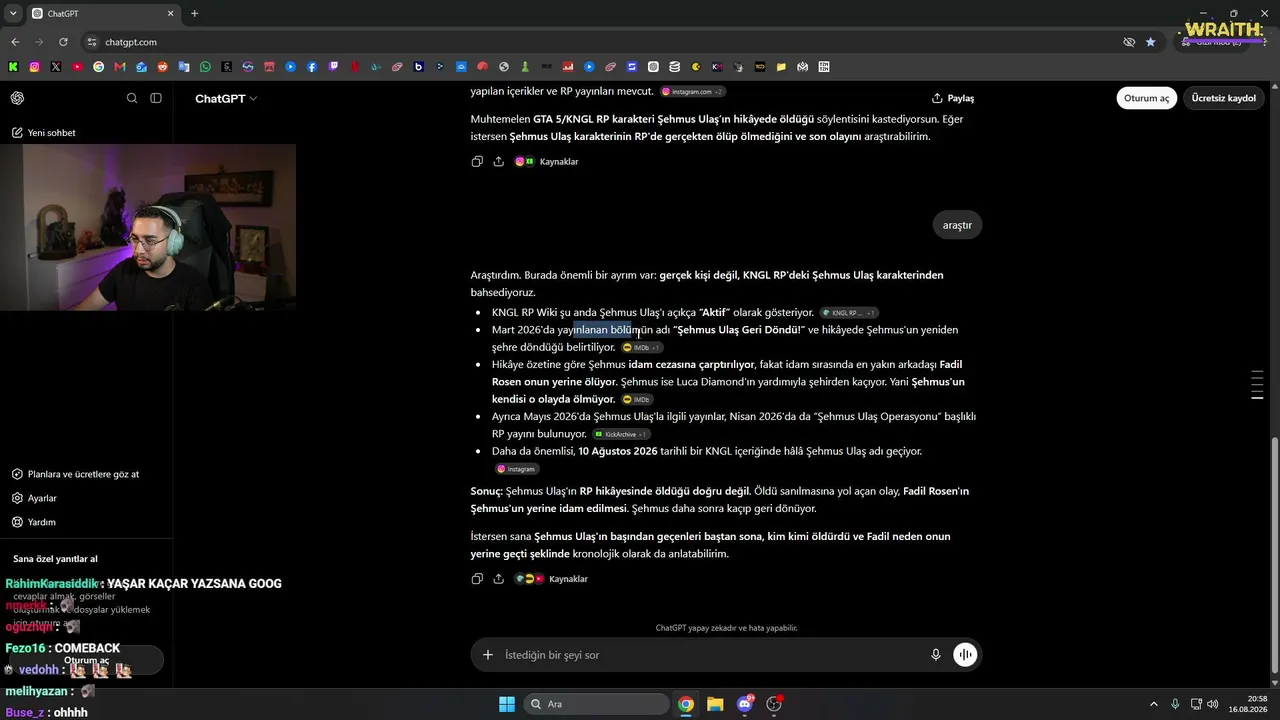Screen dimensions: 1280x720
Task: Open the X bookmark icon
Action: (x=56, y=67)
